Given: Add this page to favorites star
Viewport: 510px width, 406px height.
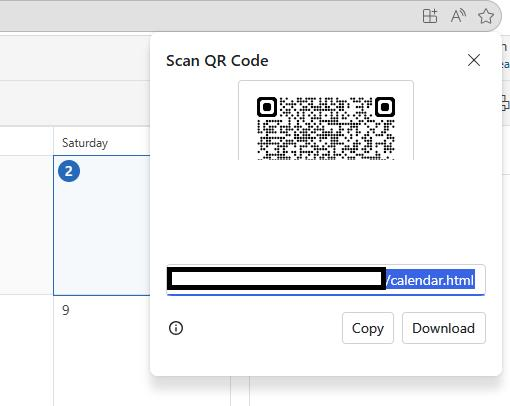Looking at the screenshot, I should (x=486, y=16).
